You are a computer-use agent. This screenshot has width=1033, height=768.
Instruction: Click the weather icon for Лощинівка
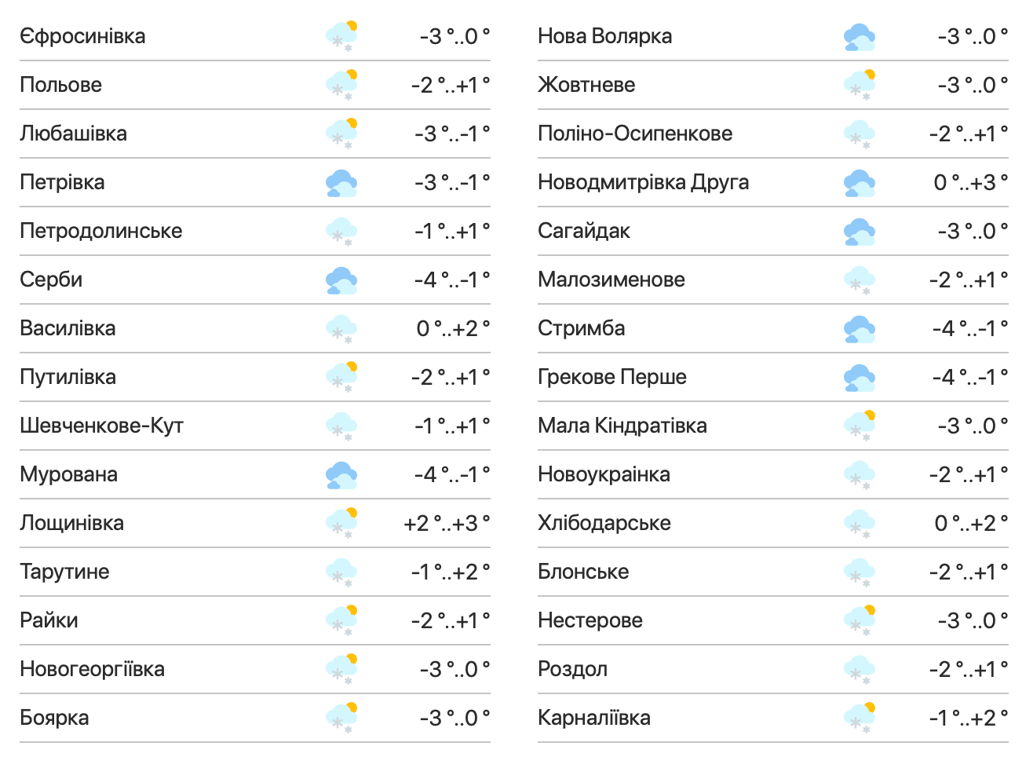[342, 523]
